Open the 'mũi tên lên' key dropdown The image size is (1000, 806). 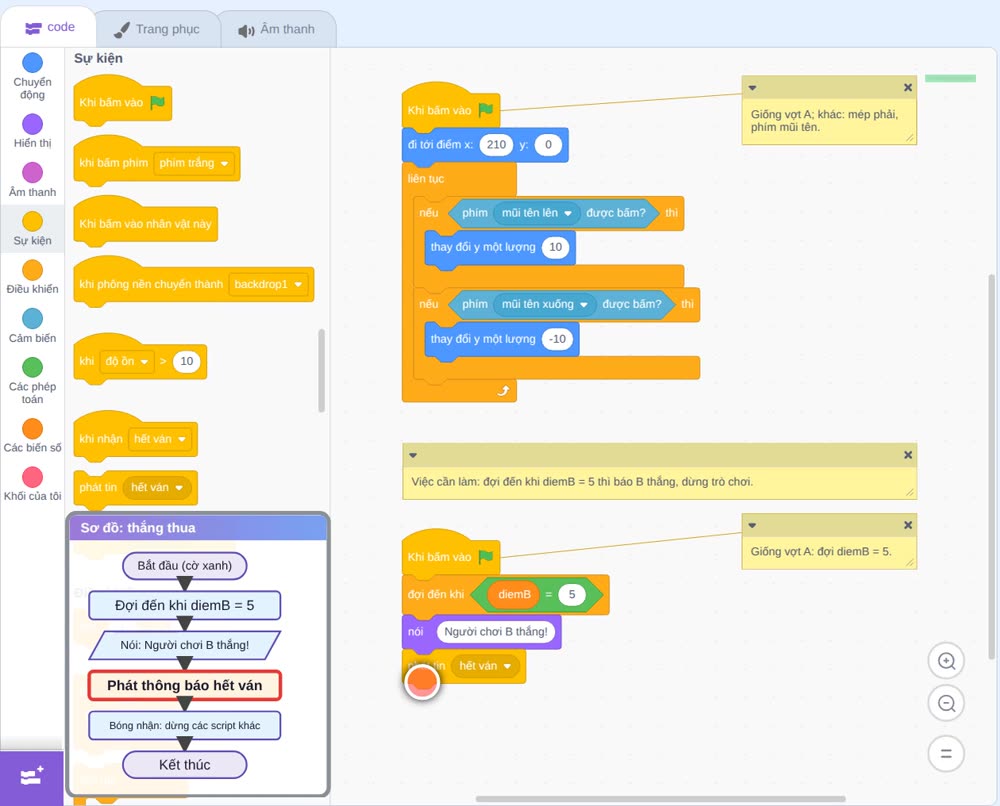[x=536, y=213]
